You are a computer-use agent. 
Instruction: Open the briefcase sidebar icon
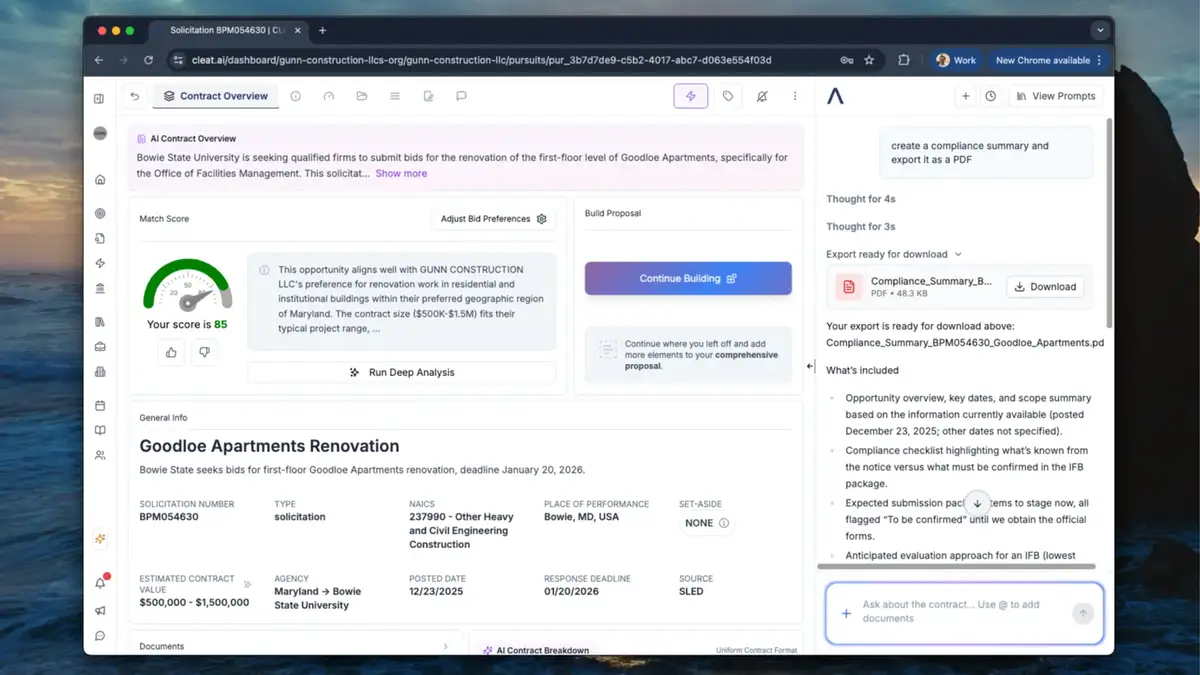[x=100, y=347]
